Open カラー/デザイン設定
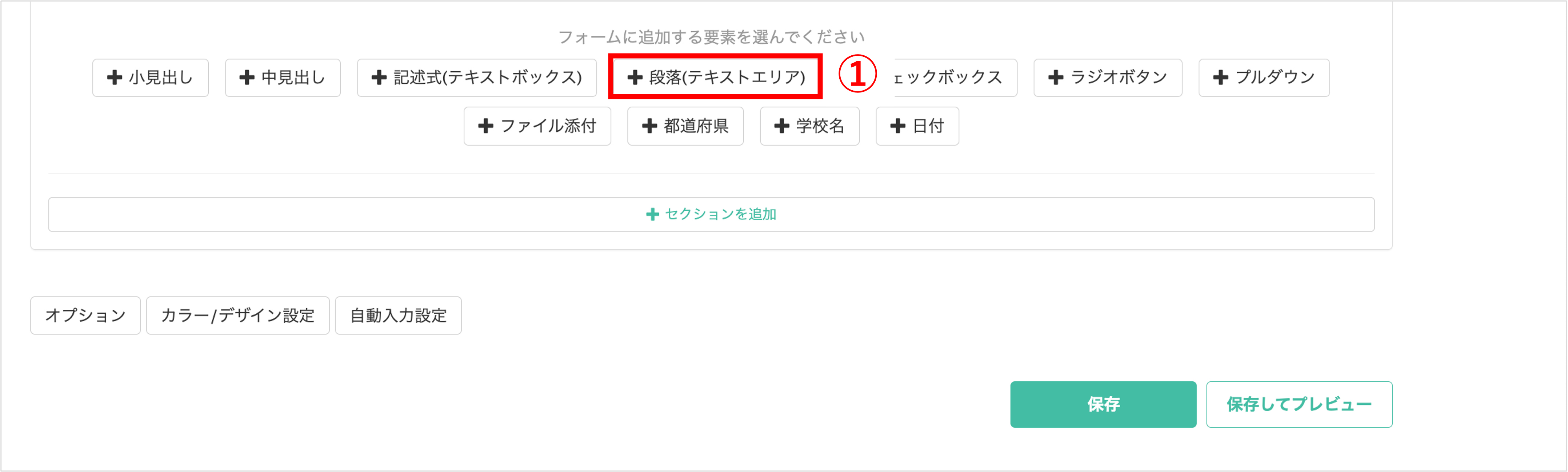Viewport: 1568px width, 472px height. click(238, 316)
